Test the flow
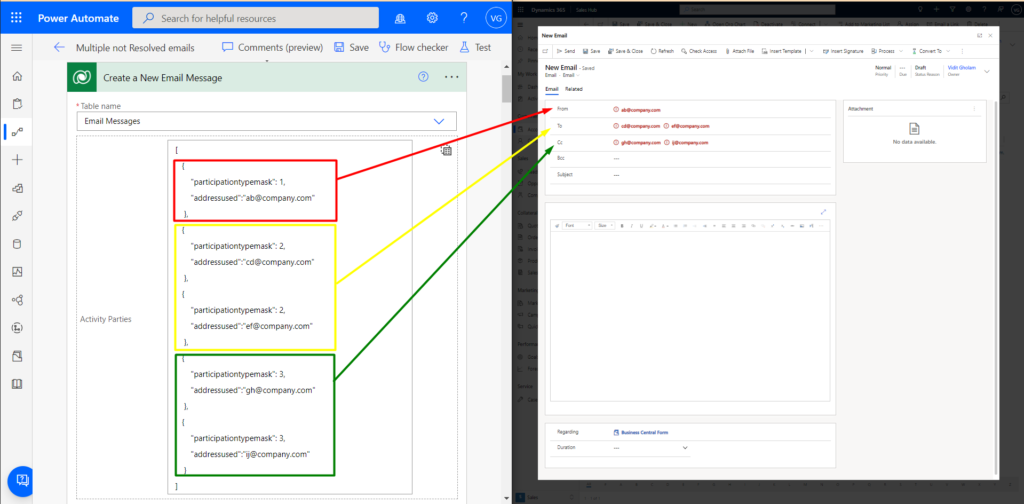The width and height of the screenshot is (1024, 504). point(475,47)
